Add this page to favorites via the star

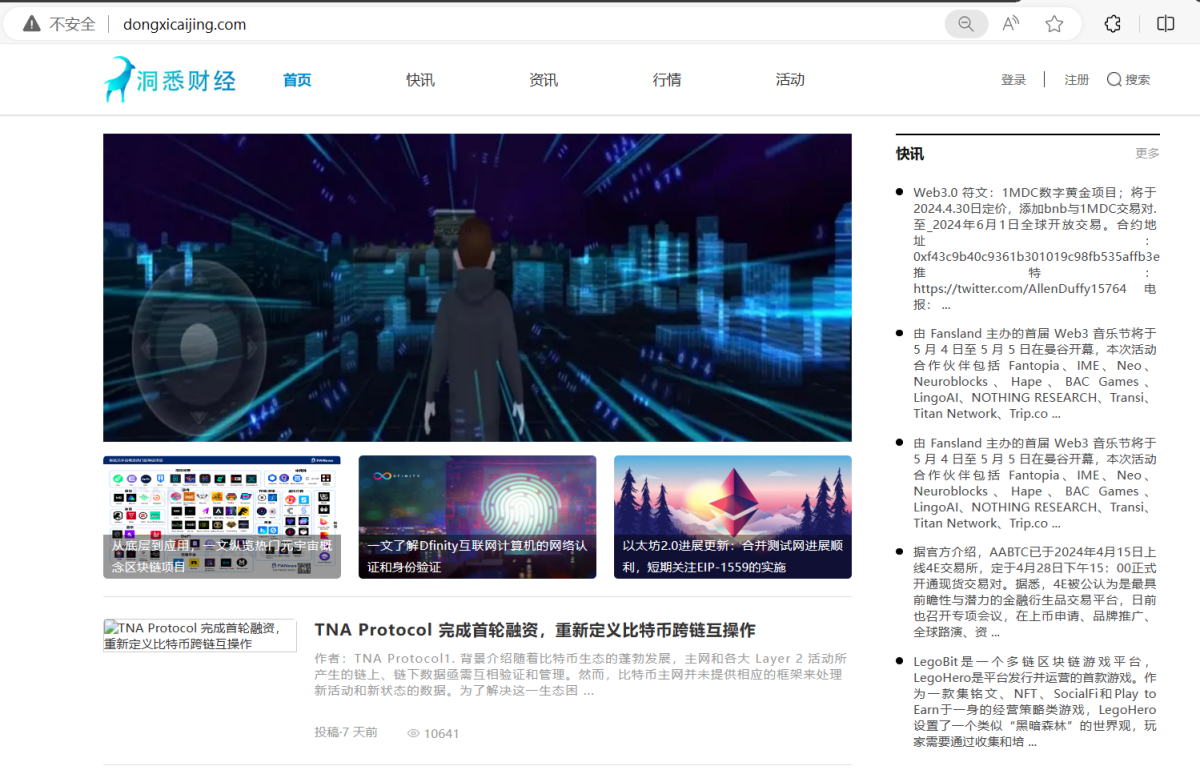point(1054,22)
